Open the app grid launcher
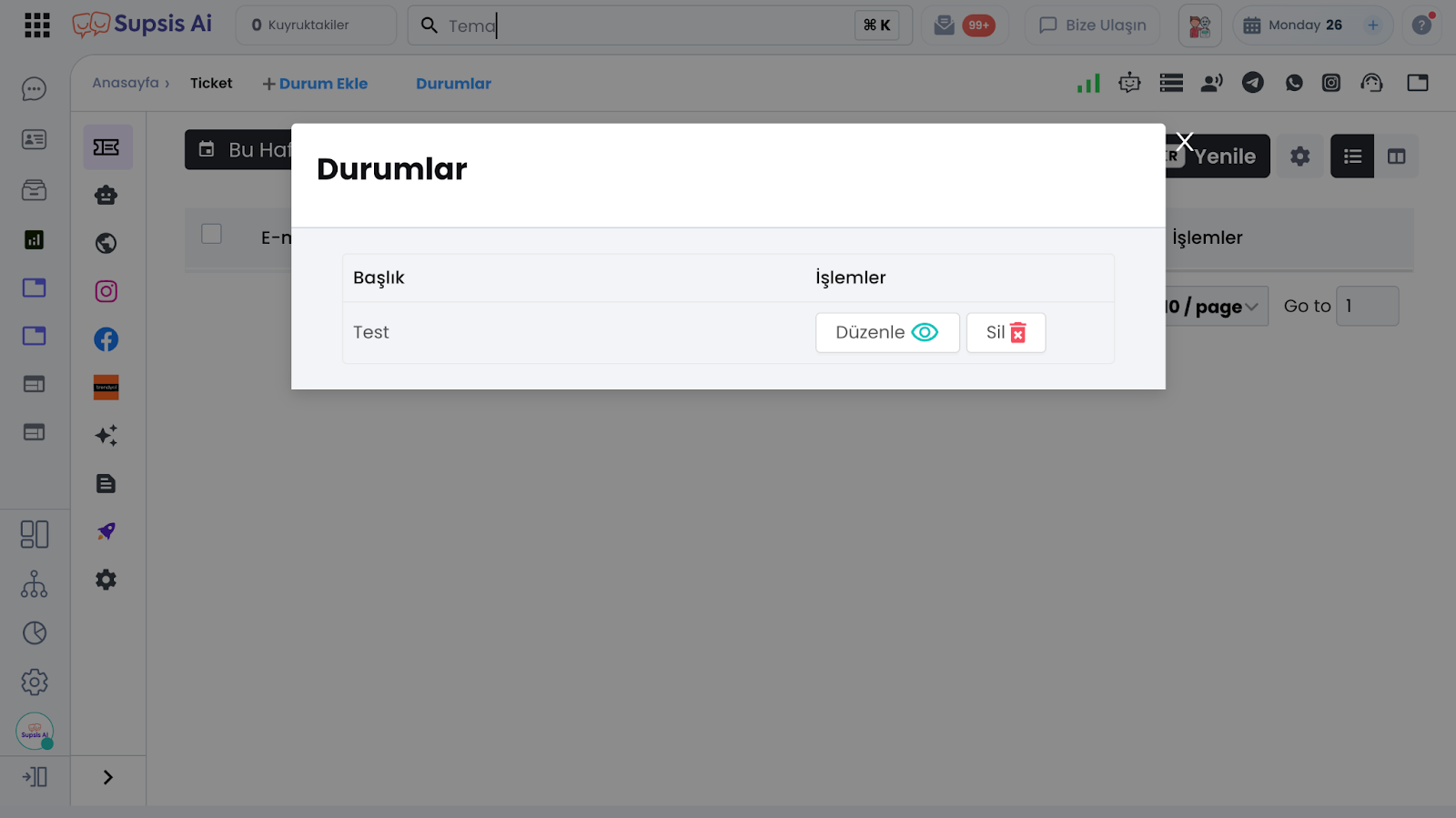This screenshot has width=1456, height=818. [37, 25]
